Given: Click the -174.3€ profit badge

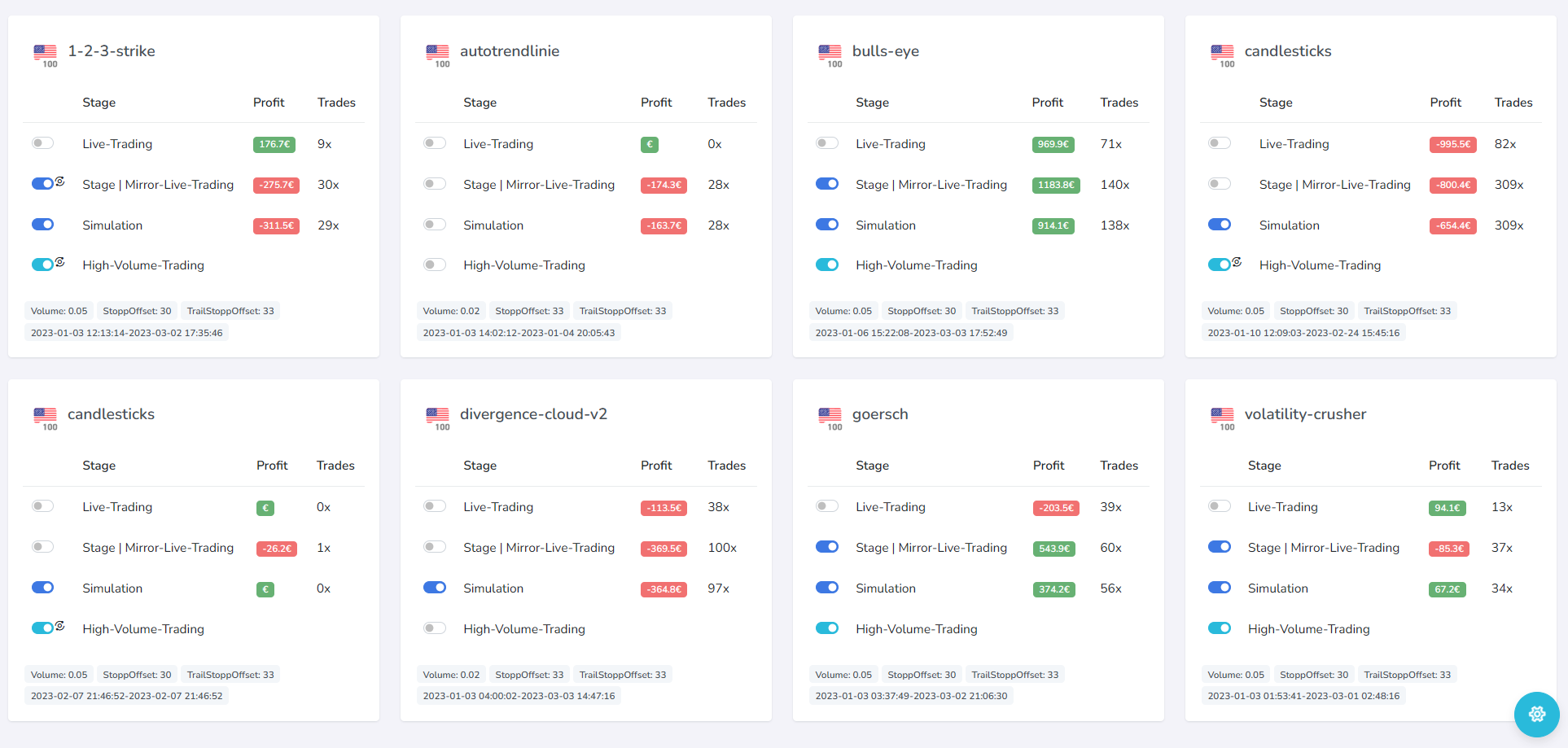Looking at the screenshot, I should pos(664,185).
